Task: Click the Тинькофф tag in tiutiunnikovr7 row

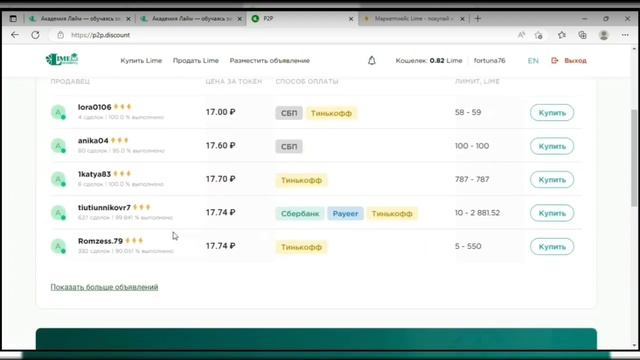Action: pos(392,213)
